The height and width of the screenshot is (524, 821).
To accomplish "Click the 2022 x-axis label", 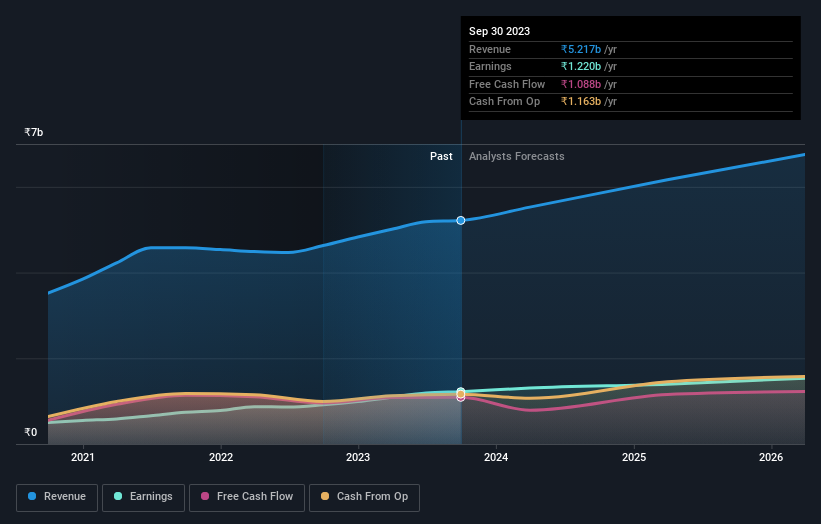I will [221, 458].
